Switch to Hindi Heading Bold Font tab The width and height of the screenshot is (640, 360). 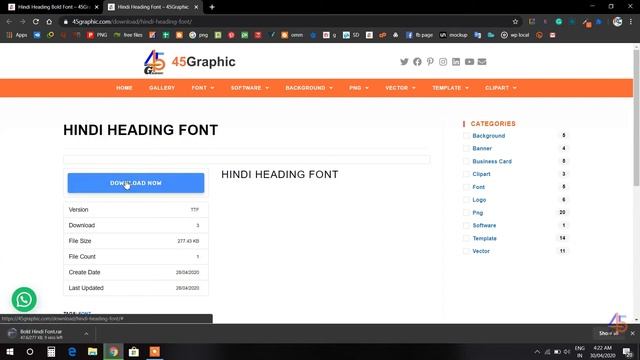click(x=52, y=7)
